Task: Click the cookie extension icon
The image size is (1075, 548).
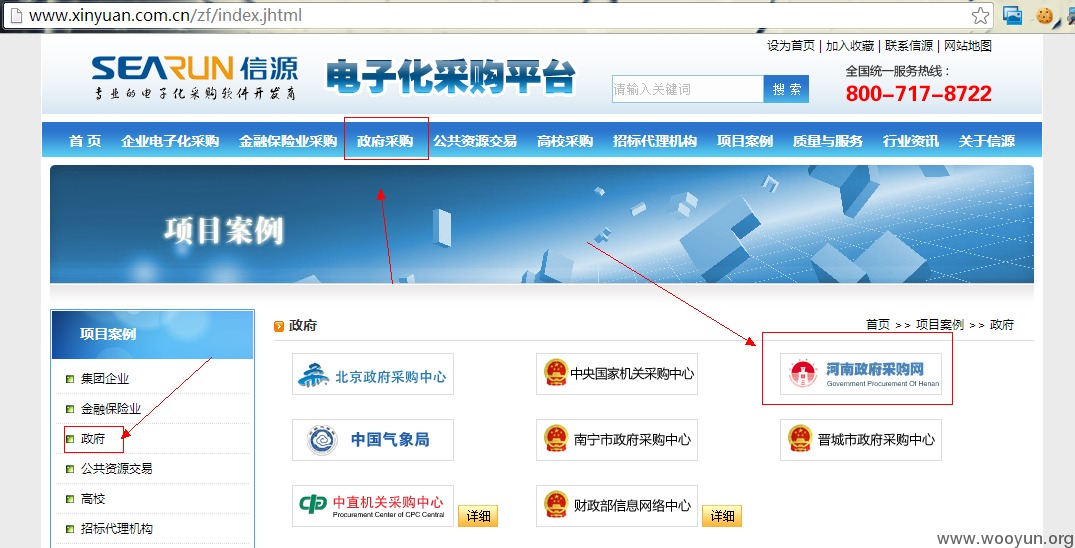Action: pyautogui.click(x=1044, y=15)
